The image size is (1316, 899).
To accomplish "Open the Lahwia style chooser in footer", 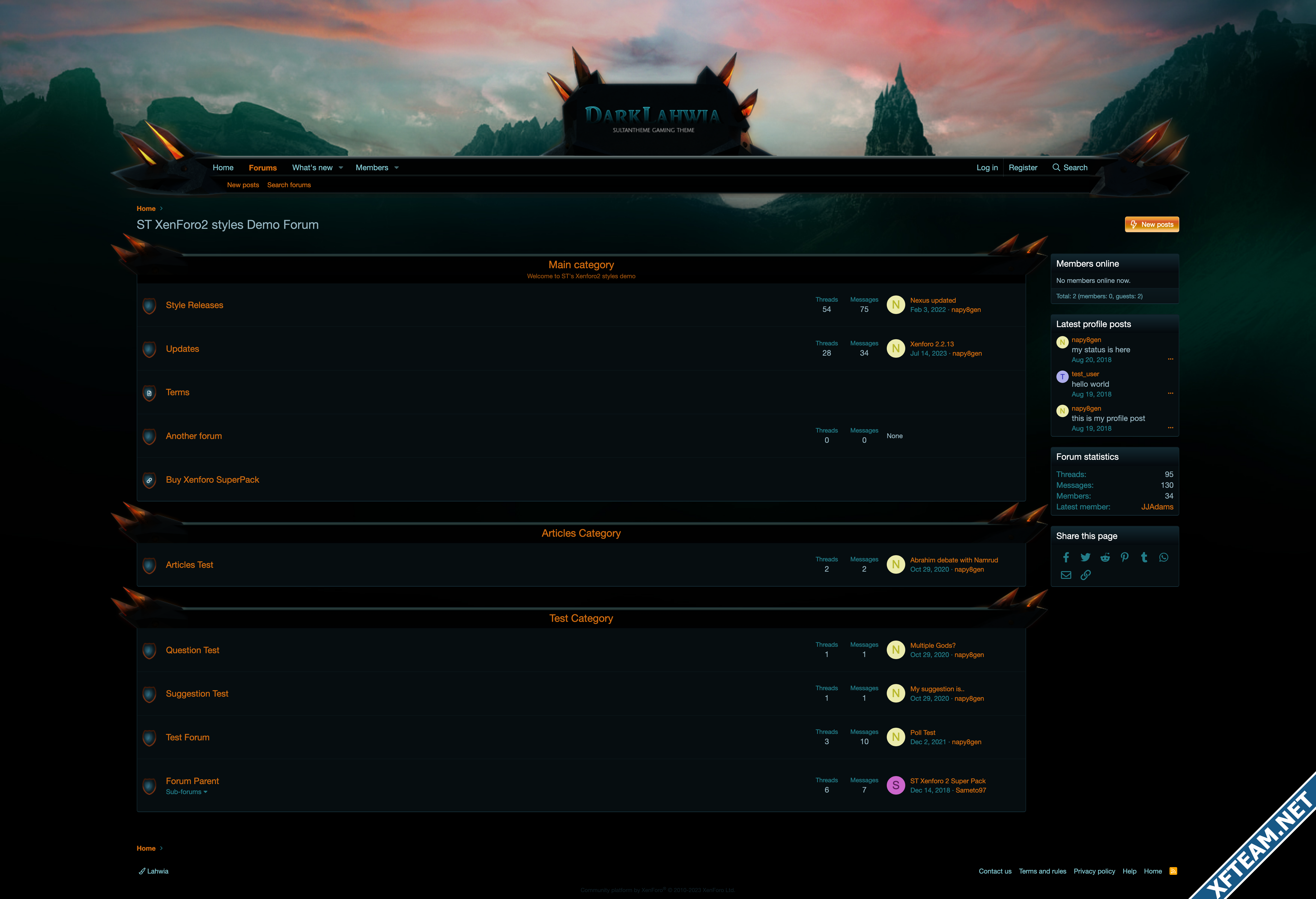I will [153, 871].
